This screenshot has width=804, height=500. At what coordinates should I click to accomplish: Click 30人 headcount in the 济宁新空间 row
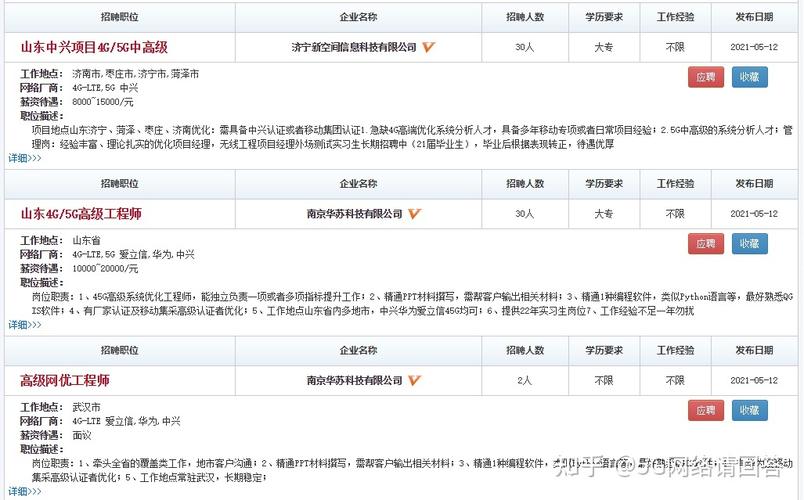coord(525,47)
